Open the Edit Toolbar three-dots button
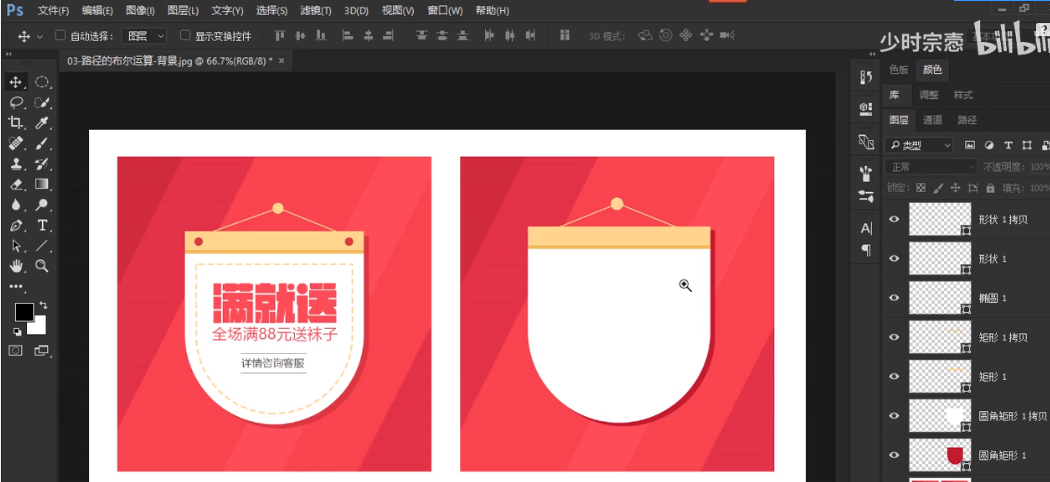1050x482 pixels. click(x=15, y=287)
